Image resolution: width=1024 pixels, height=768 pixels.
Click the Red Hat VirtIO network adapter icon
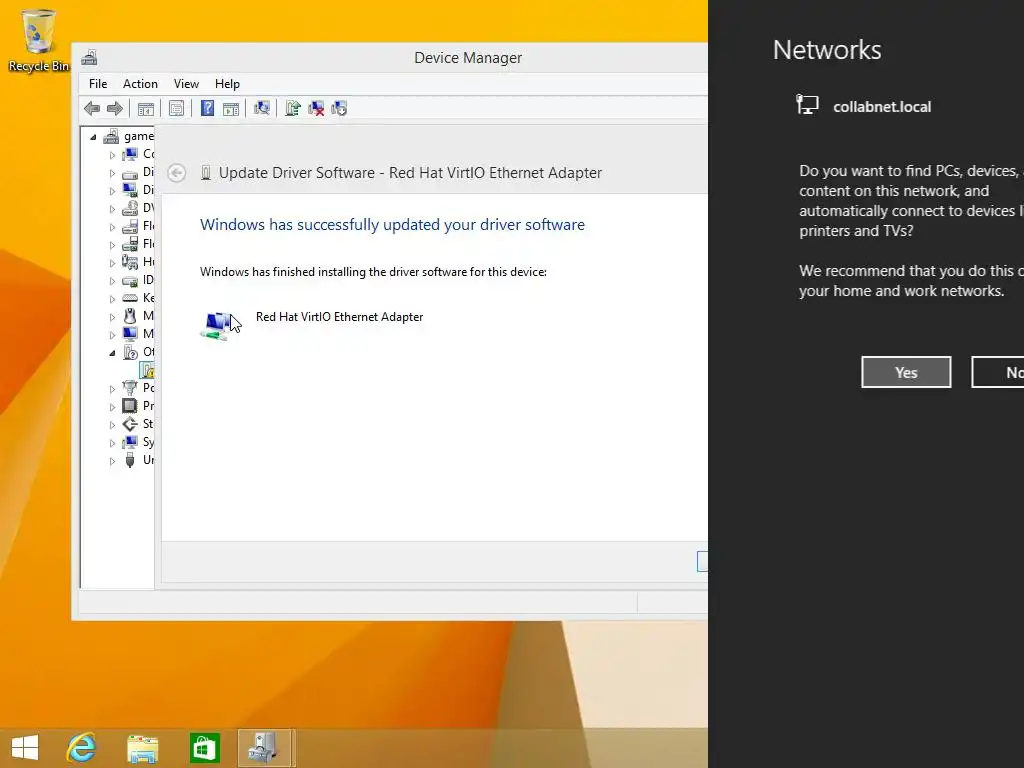217,325
